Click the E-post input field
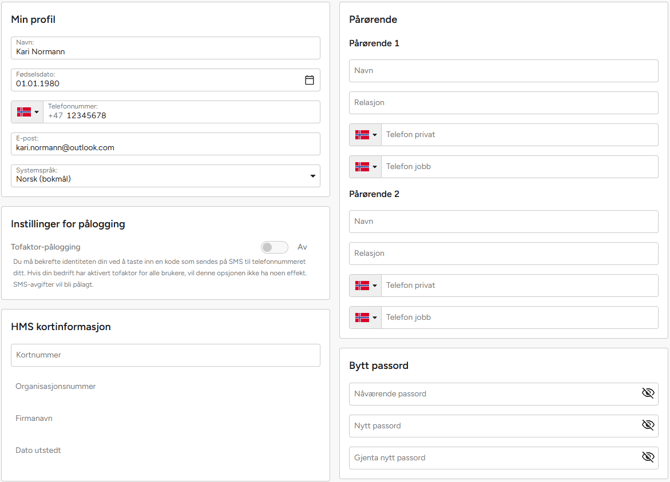The height and width of the screenshot is (482, 670). coord(165,144)
